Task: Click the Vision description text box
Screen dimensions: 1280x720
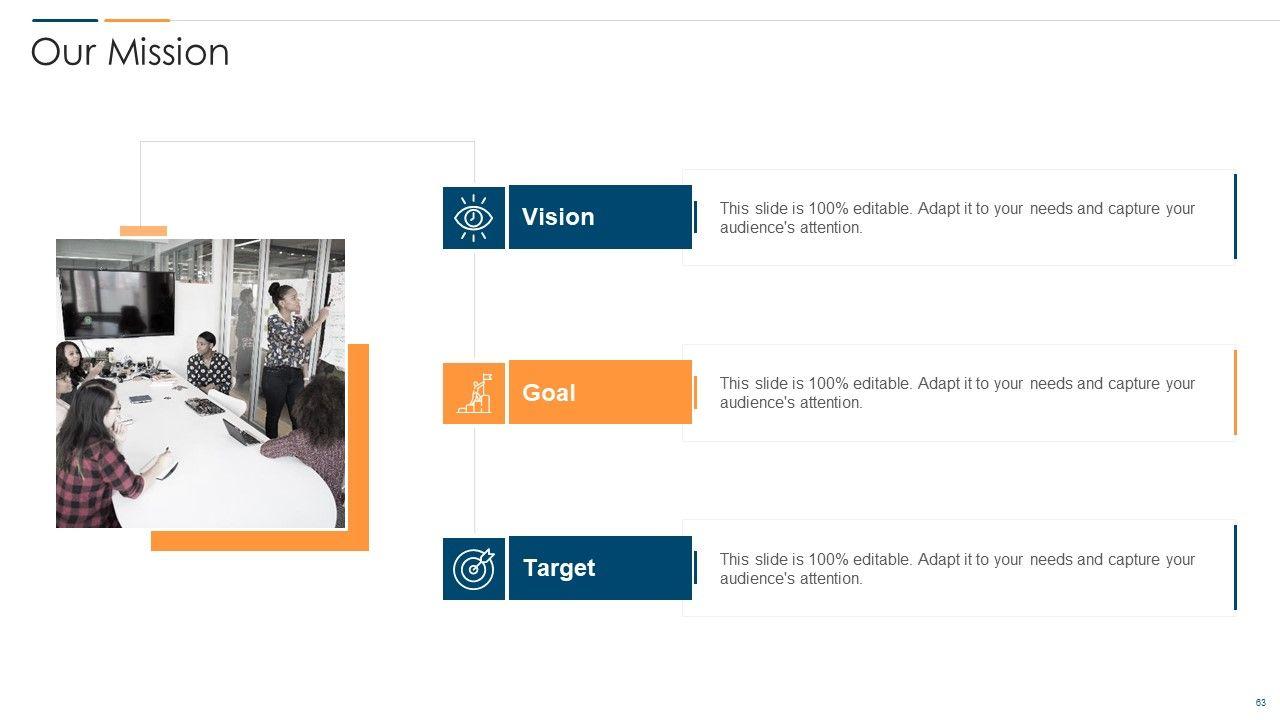Action: point(957,218)
